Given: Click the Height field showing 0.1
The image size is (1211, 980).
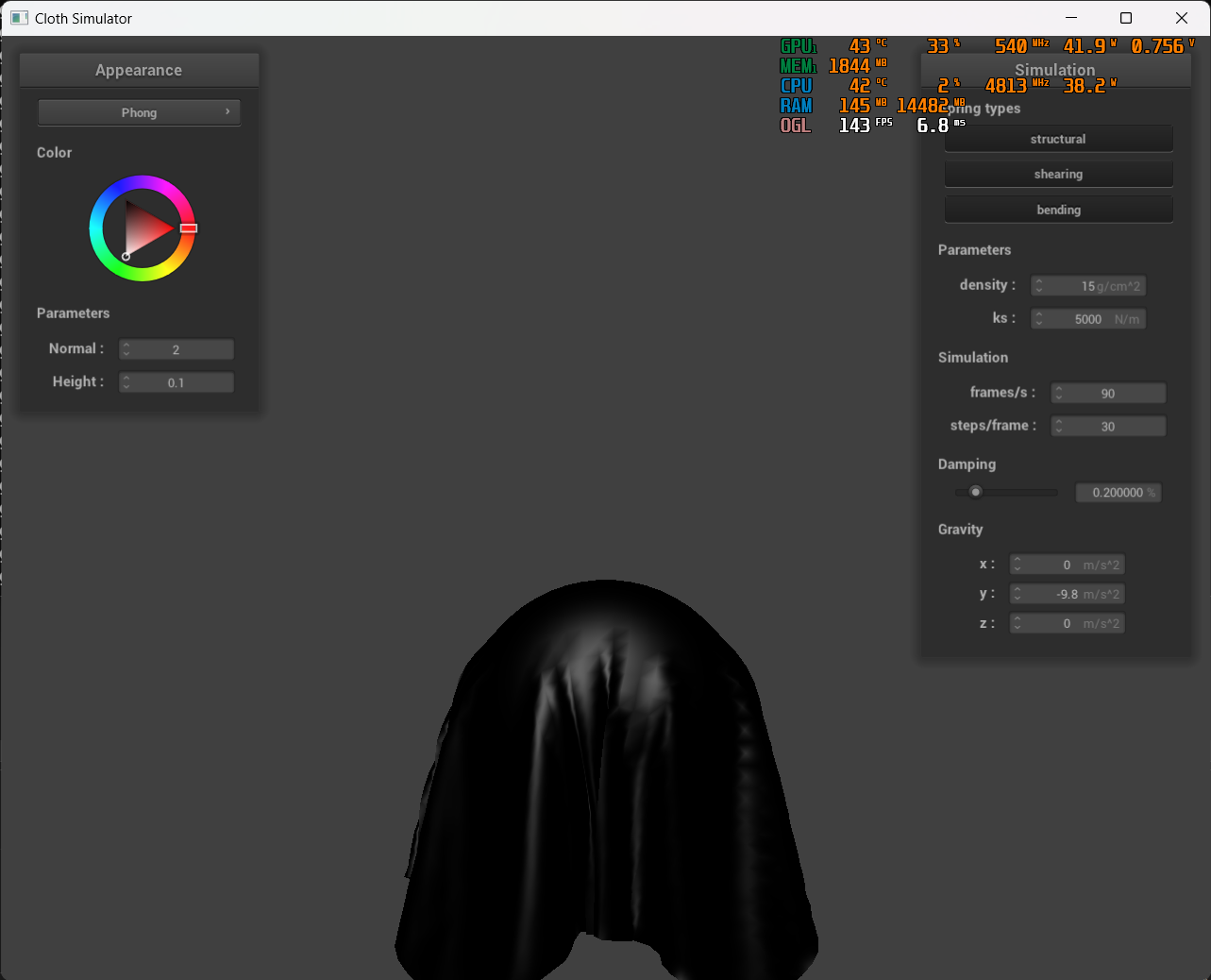Looking at the screenshot, I should 177,382.
